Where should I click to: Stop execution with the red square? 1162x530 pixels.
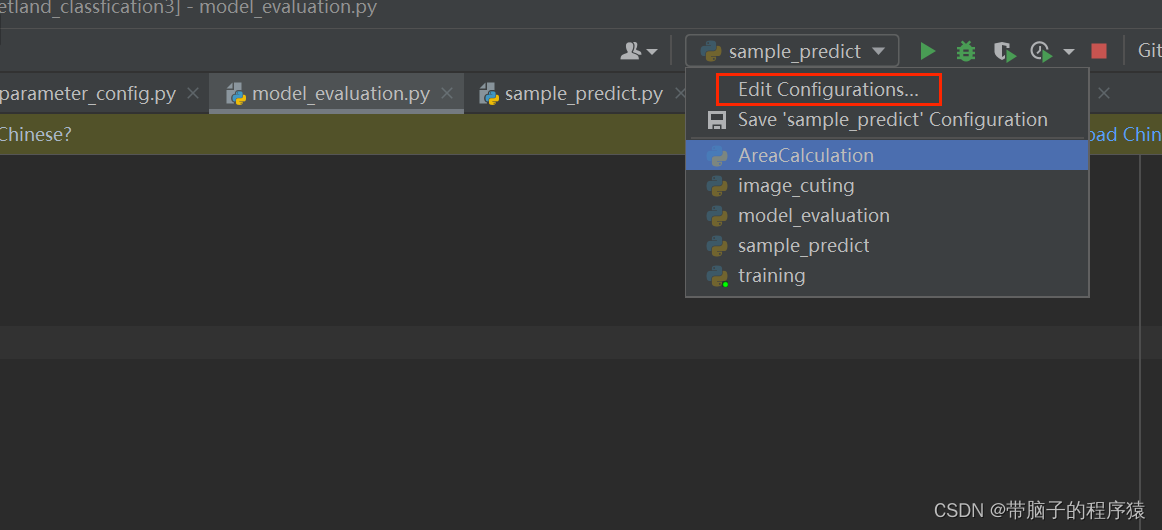(1099, 51)
